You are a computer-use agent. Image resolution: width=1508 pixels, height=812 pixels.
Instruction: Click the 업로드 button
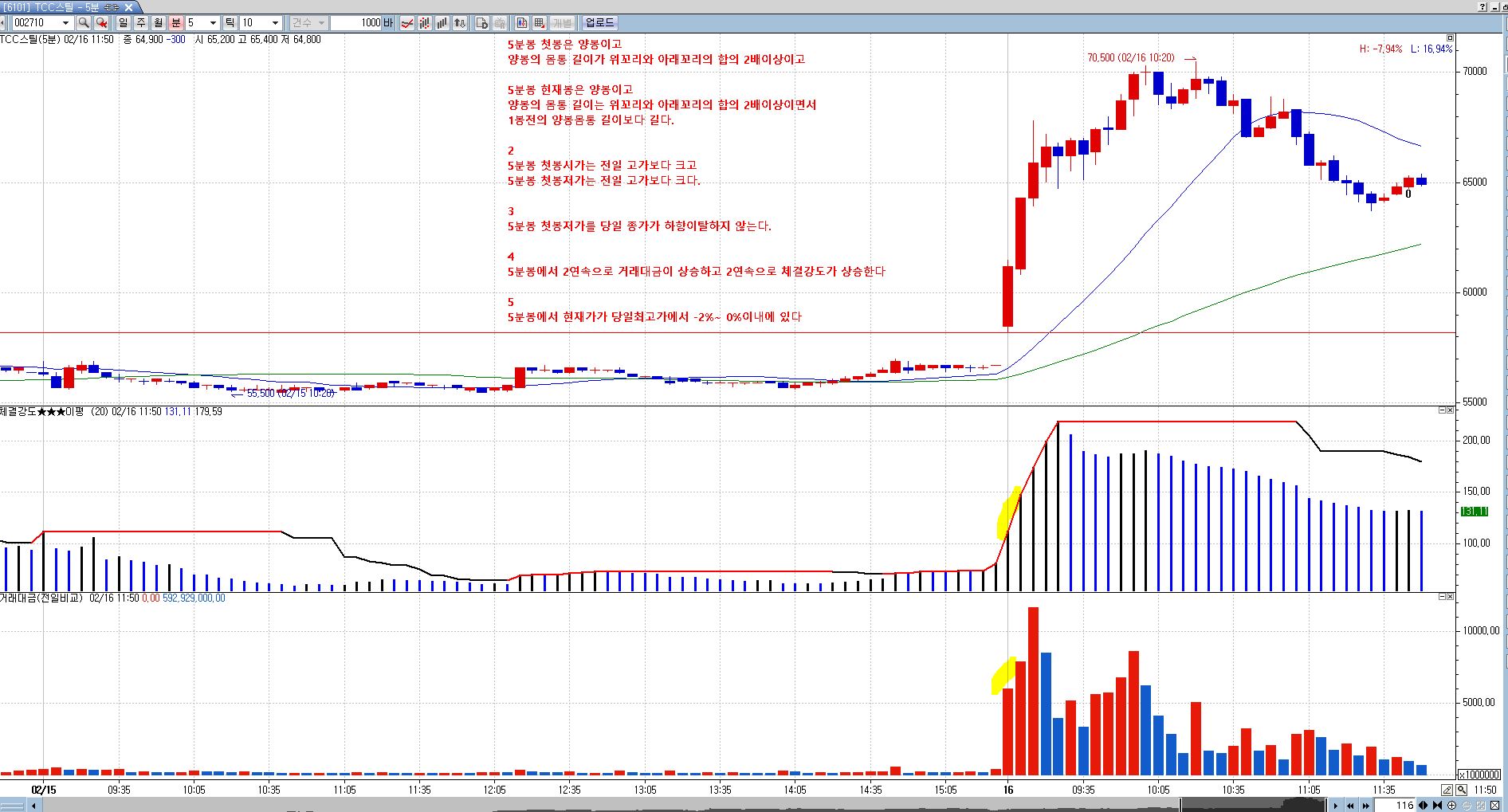[599, 23]
